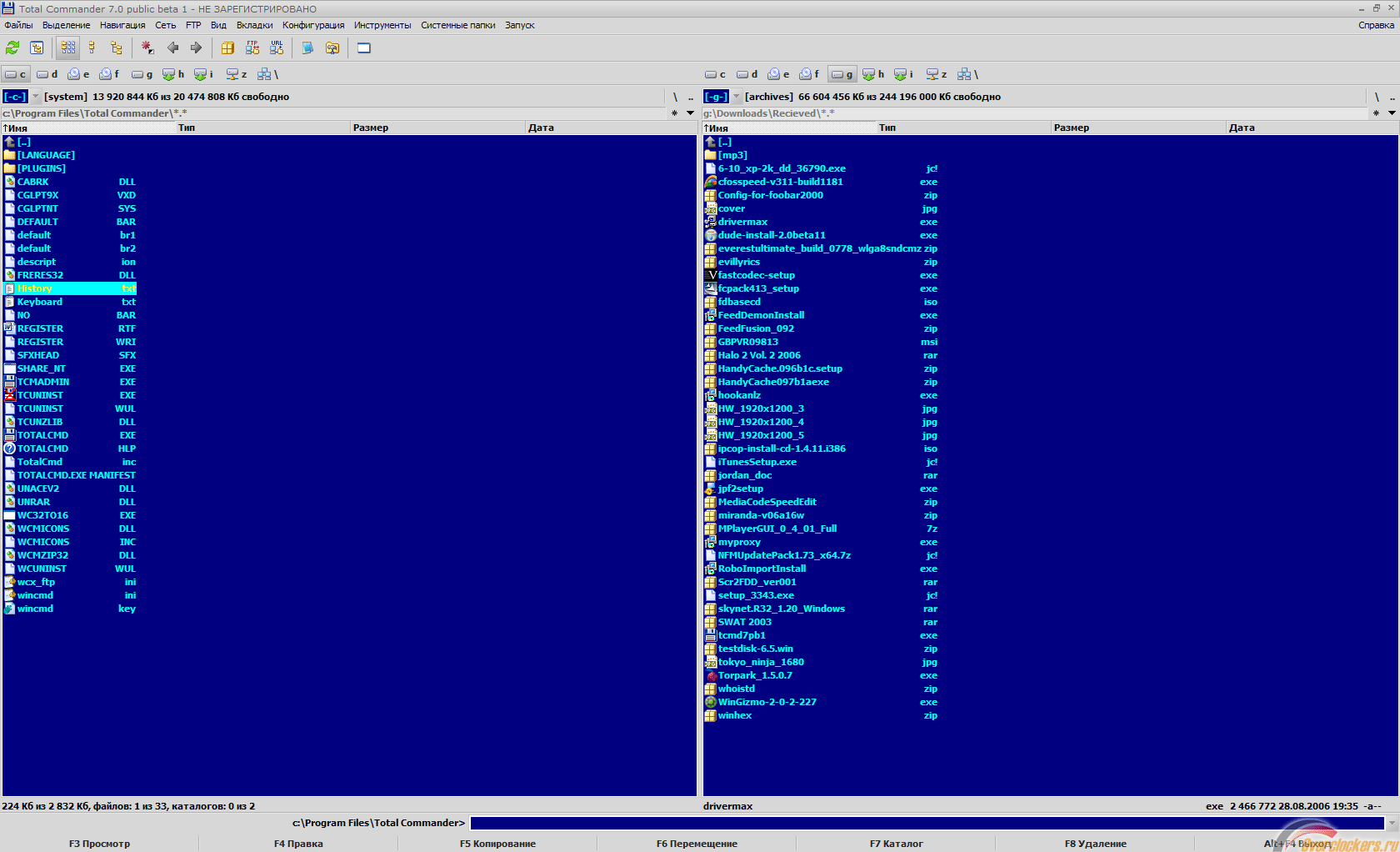
Task: Select the [LANGUAGE] folder in left panel
Action: pos(39,155)
